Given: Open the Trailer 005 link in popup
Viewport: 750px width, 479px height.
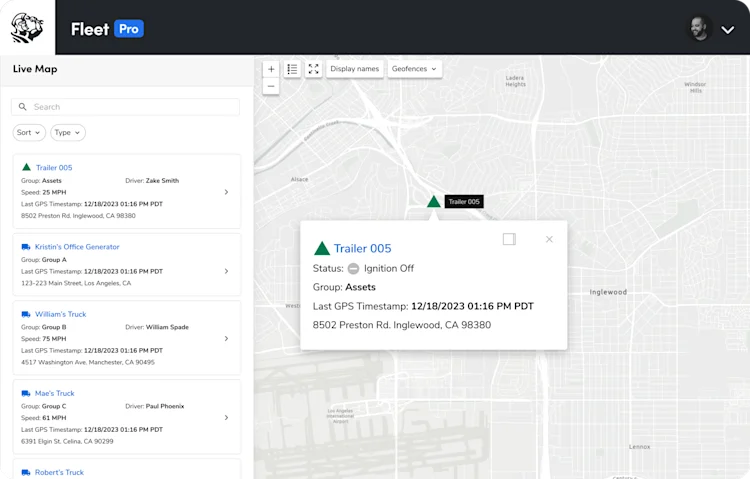Looking at the screenshot, I should (363, 248).
